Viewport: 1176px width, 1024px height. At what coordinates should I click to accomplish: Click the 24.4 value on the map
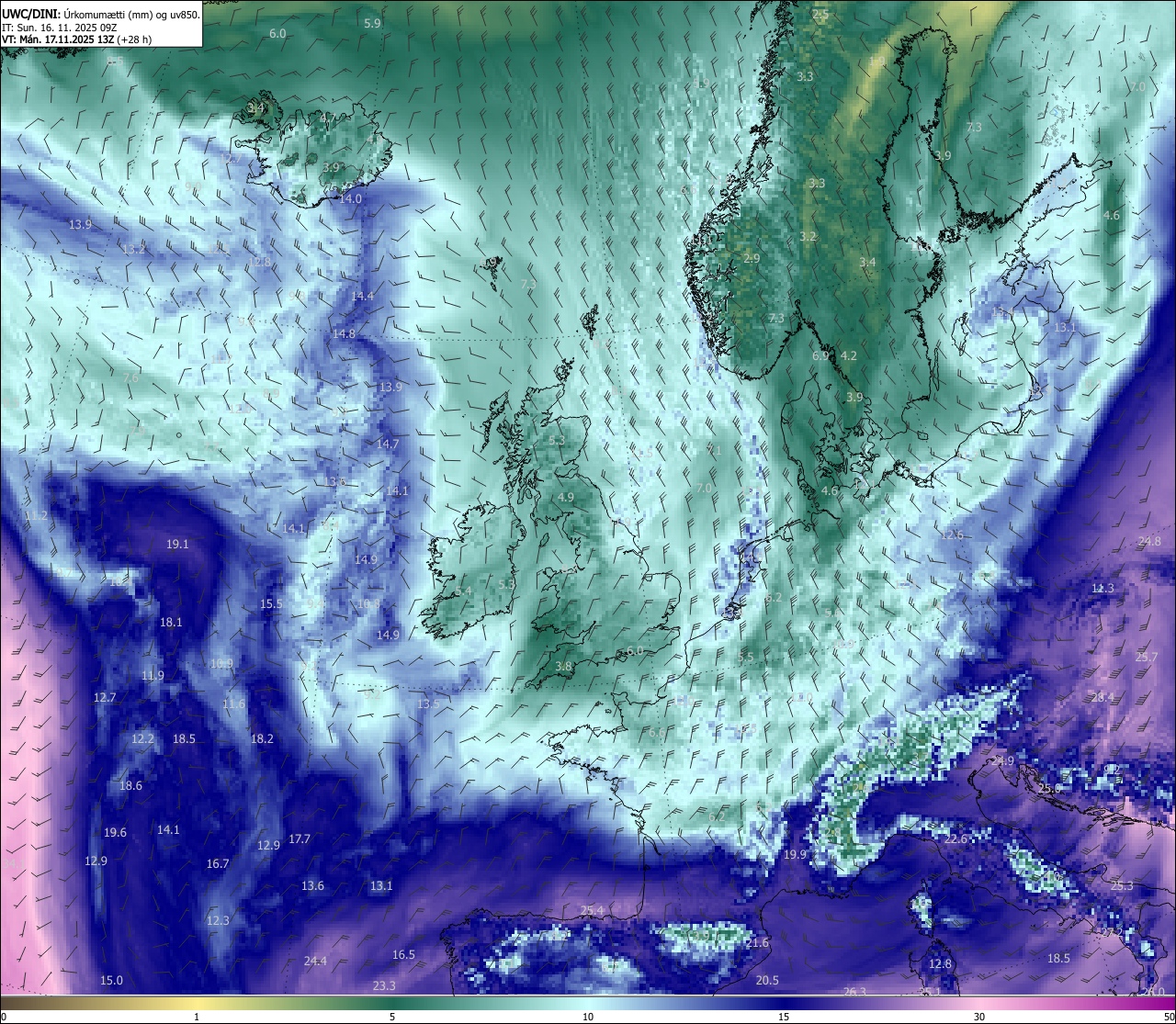pyautogui.click(x=315, y=961)
